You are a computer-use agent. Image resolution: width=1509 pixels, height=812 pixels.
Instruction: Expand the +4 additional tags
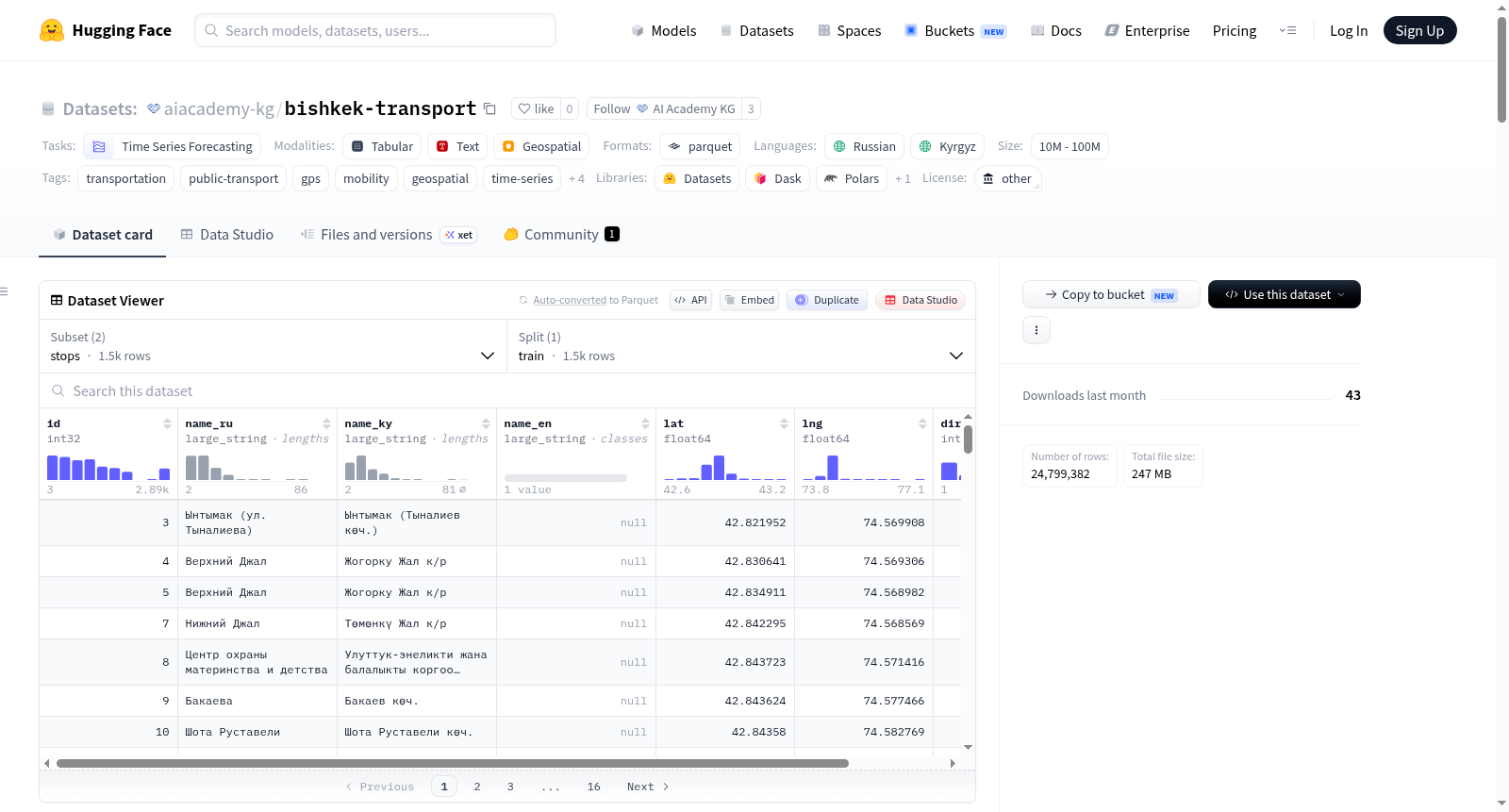tap(576, 178)
